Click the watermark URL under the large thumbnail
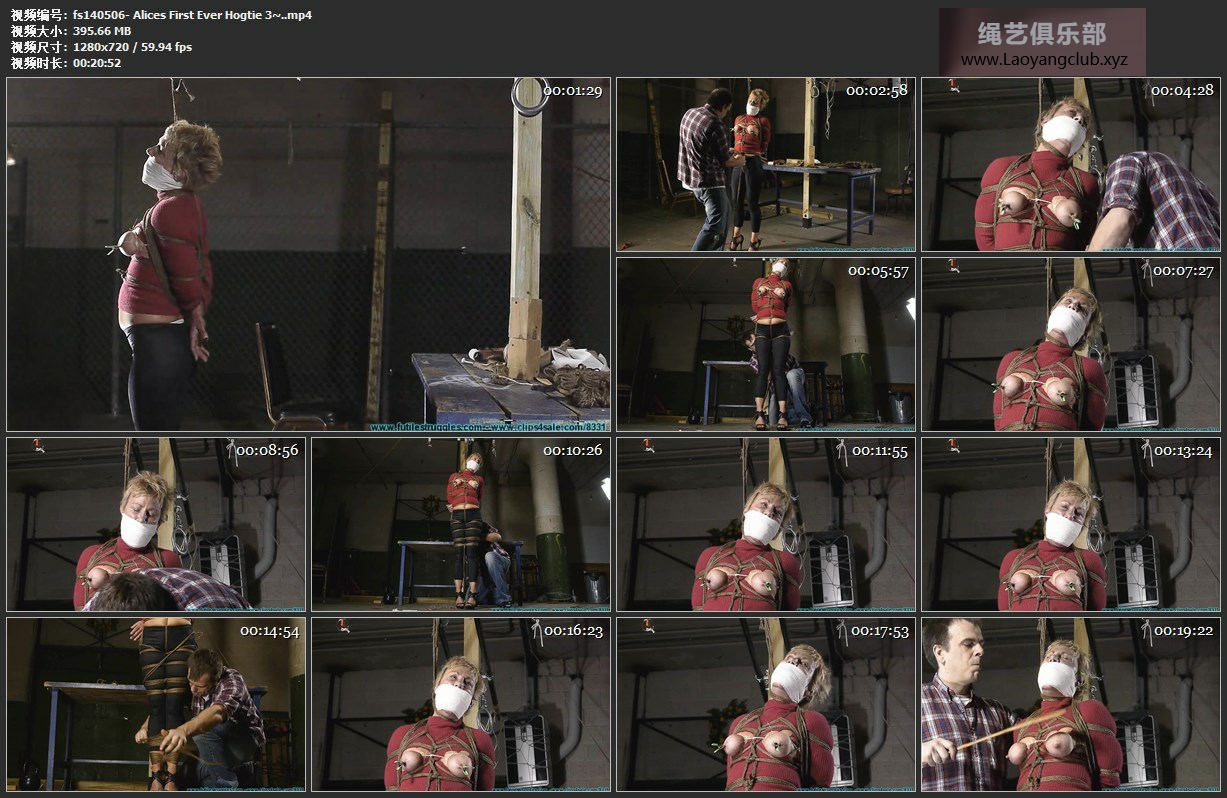The height and width of the screenshot is (798, 1227). (488, 427)
